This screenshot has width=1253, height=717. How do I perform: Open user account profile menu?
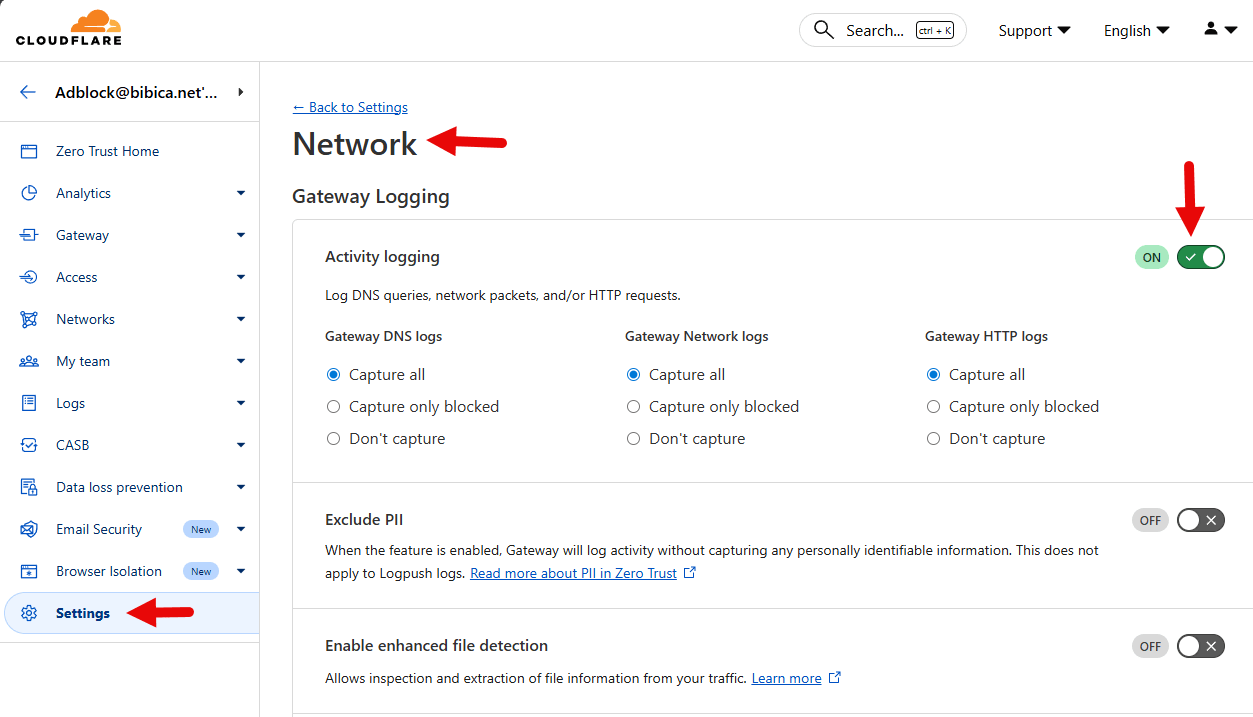tap(1219, 30)
